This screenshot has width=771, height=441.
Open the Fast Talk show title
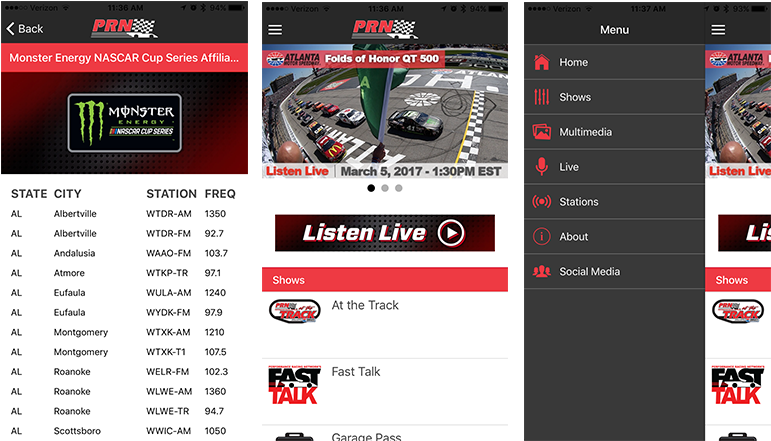[356, 372]
